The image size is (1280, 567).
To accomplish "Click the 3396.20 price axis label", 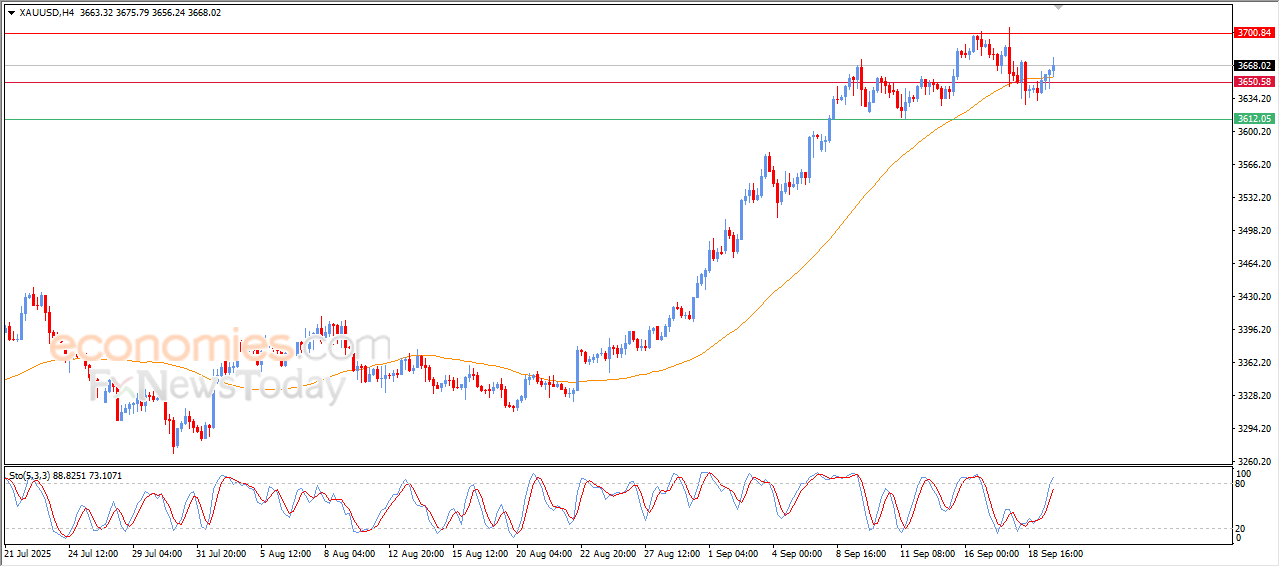I will 1253,330.
